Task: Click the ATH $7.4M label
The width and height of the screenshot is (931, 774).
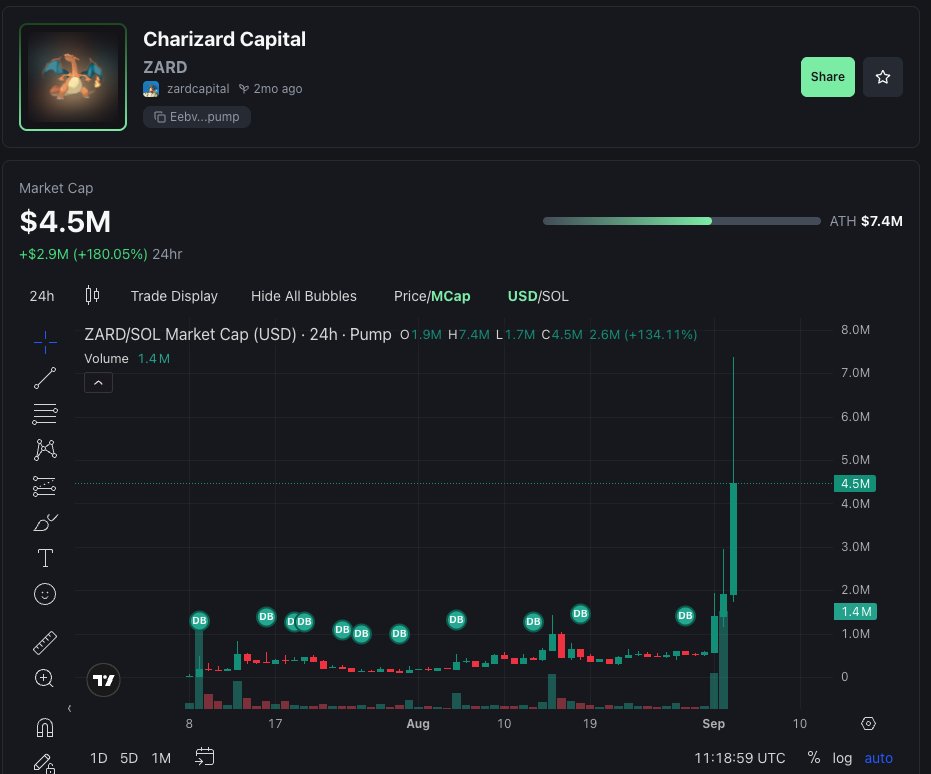Action: click(x=866, y=221)
